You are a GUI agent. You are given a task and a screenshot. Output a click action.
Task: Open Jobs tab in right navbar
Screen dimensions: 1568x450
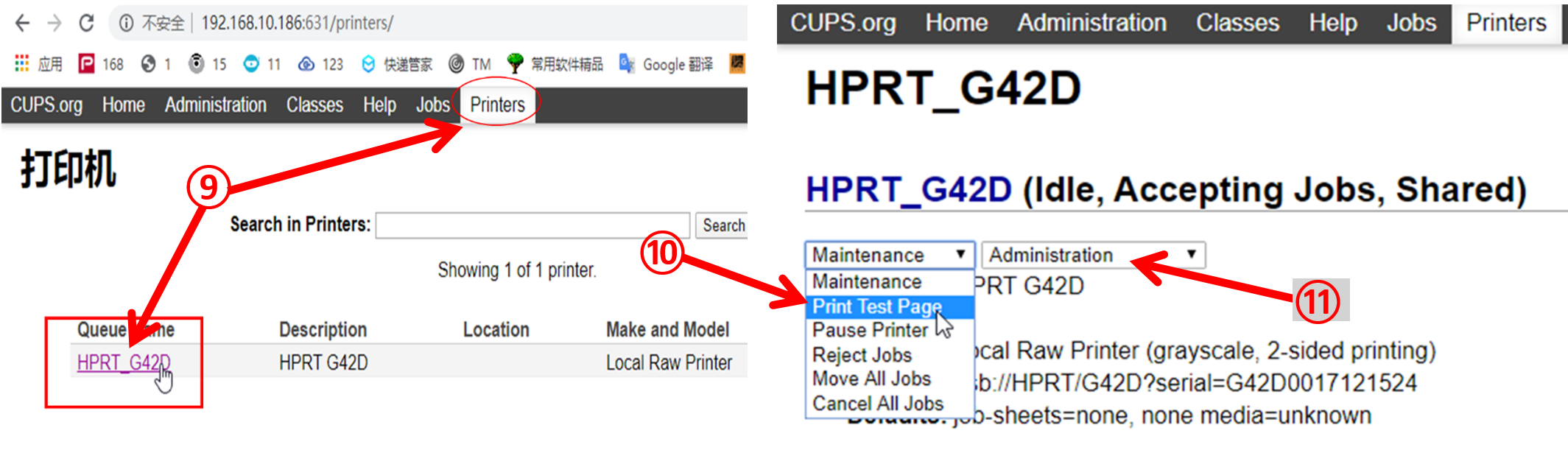pyautogui.click(x=1410, y=23)
